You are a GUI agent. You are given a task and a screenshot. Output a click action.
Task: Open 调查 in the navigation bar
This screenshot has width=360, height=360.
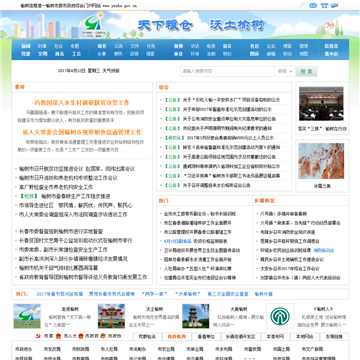pos(151,54)
